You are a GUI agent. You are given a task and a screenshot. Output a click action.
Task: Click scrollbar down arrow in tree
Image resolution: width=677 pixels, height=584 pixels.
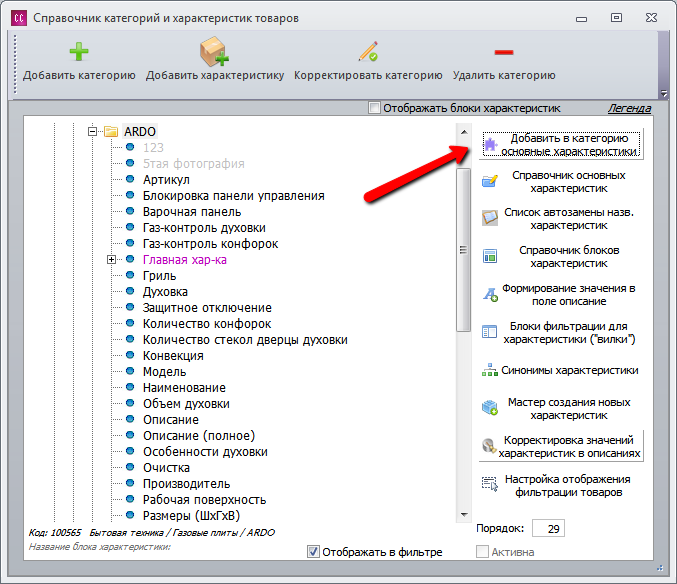coord(464,515)
